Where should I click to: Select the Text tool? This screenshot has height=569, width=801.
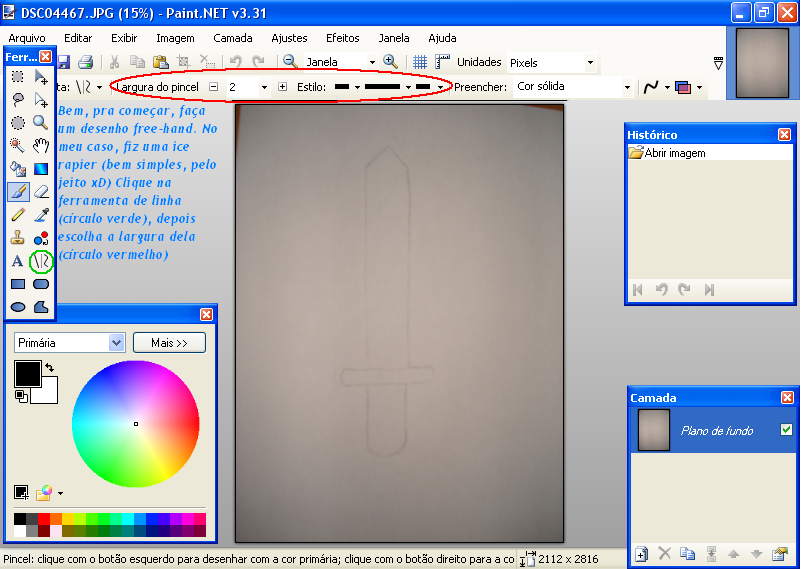(18, 262)
